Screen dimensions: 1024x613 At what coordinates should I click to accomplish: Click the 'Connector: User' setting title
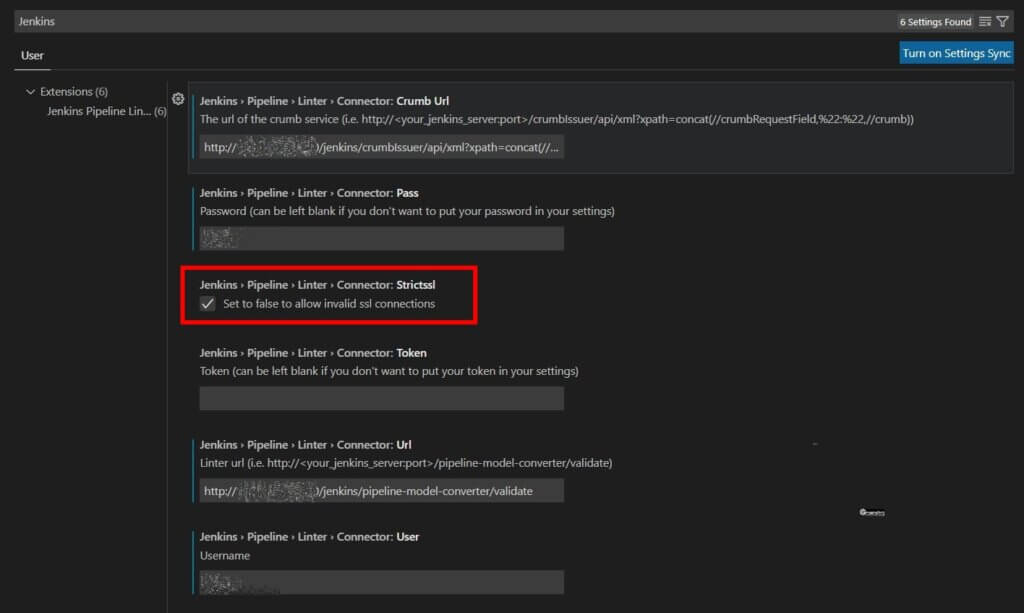309,537
